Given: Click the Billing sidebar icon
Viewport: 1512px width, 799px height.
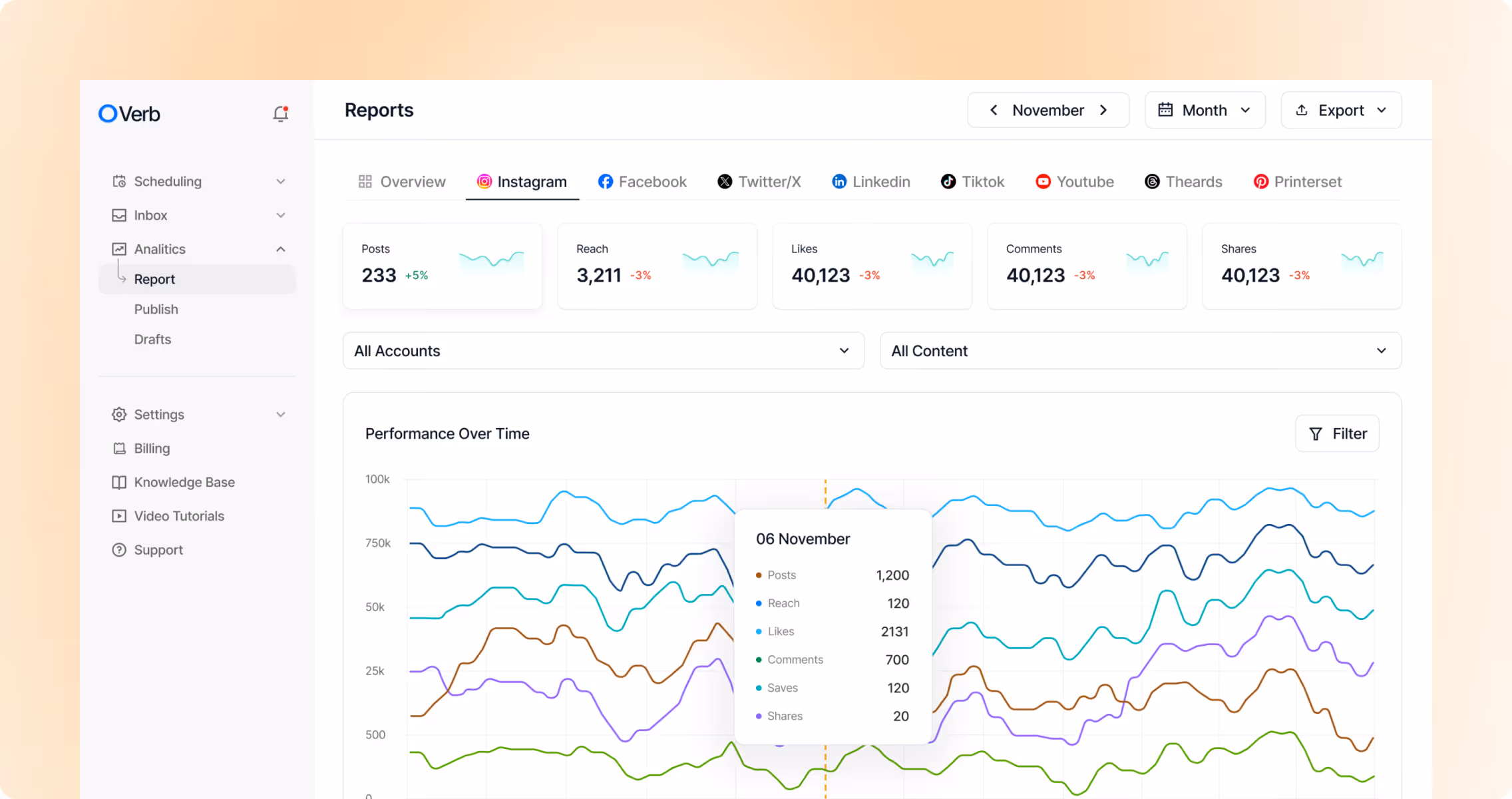Looking at the screenshot, I should pyautogui.click(x=119, y=448).
